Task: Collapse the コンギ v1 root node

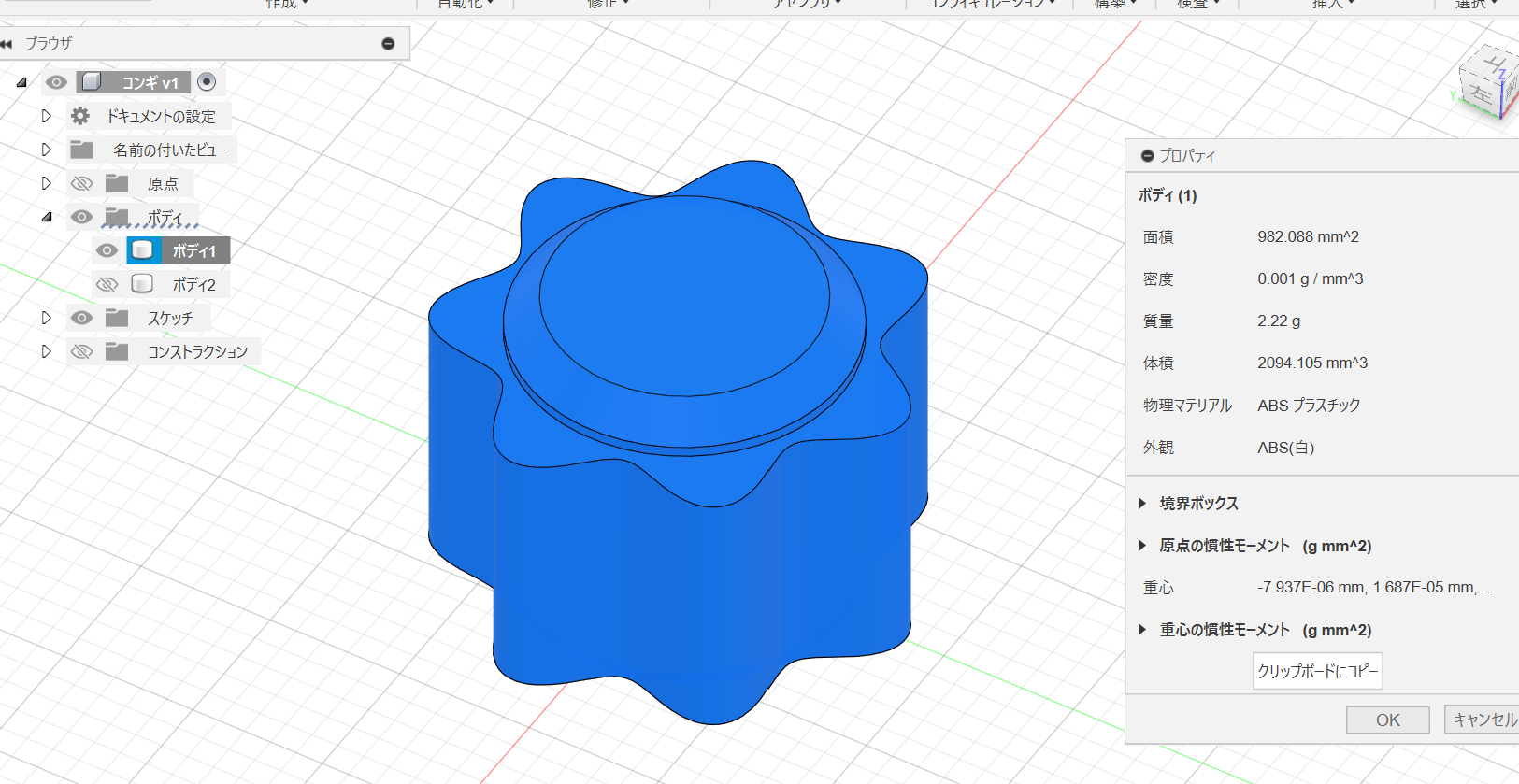Action: tap(21, 82)
